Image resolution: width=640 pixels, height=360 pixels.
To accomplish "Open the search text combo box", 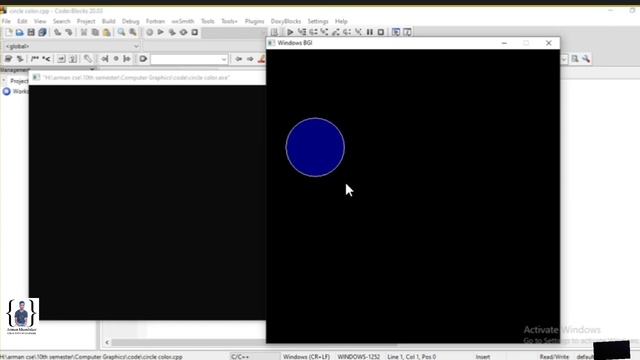I will click(189, 59).
